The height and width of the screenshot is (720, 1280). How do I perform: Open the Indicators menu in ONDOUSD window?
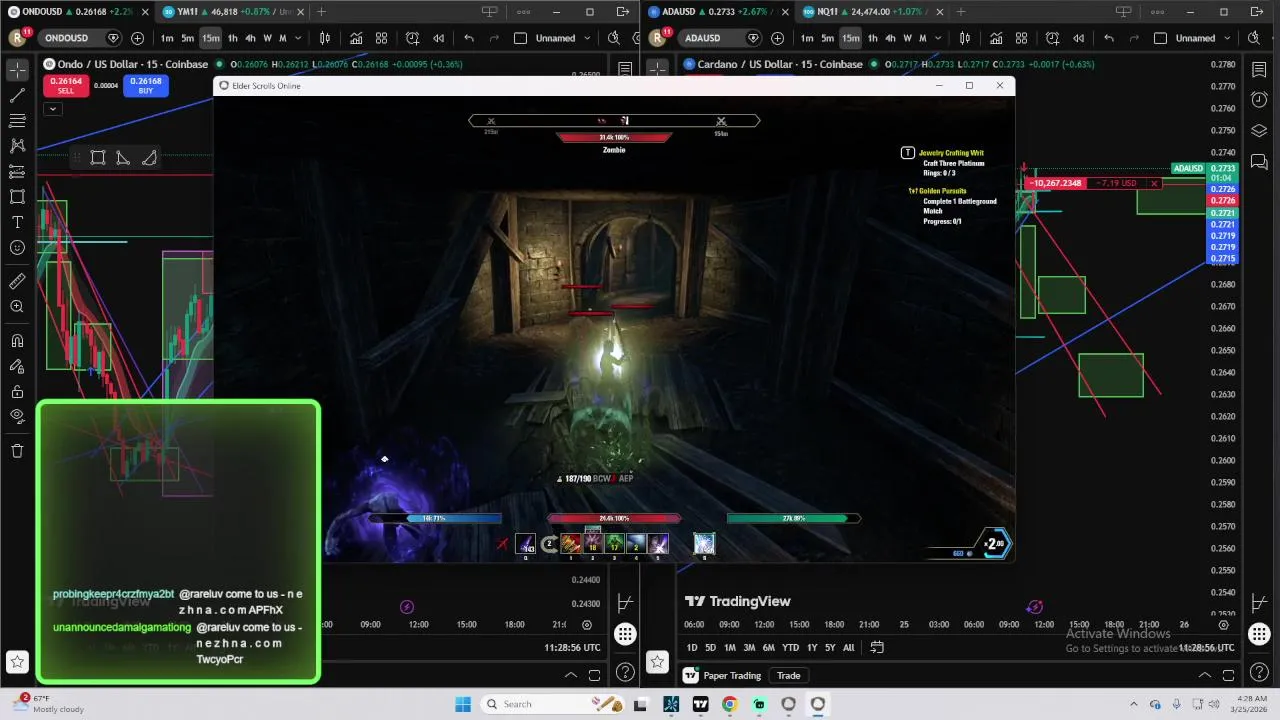(356, 38)
